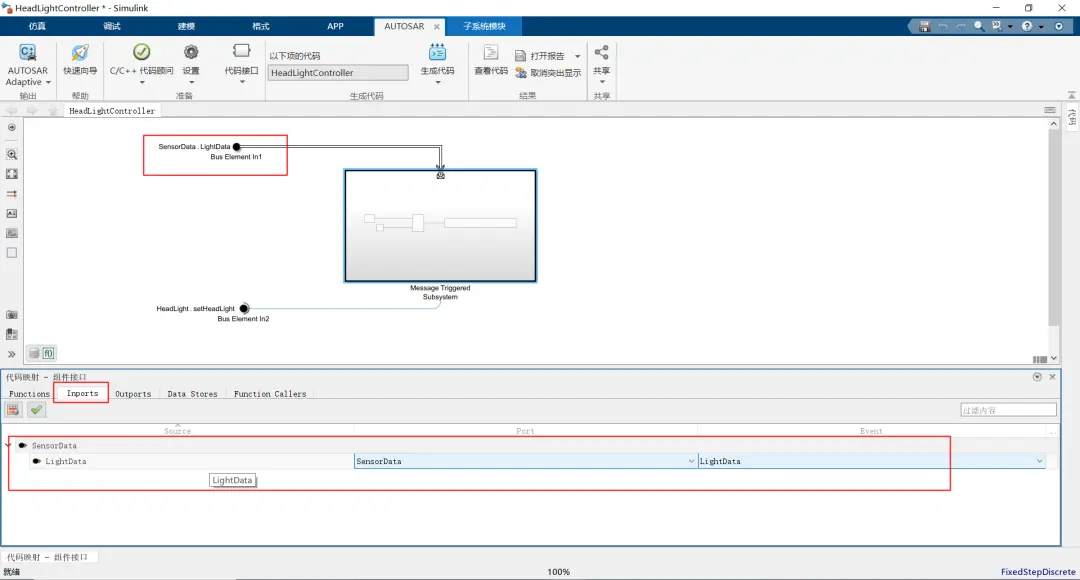This screenshot has height=580, width=1080.
Task: Click 取消突出显示 remove highlighting button
Action: pos(548,73)
